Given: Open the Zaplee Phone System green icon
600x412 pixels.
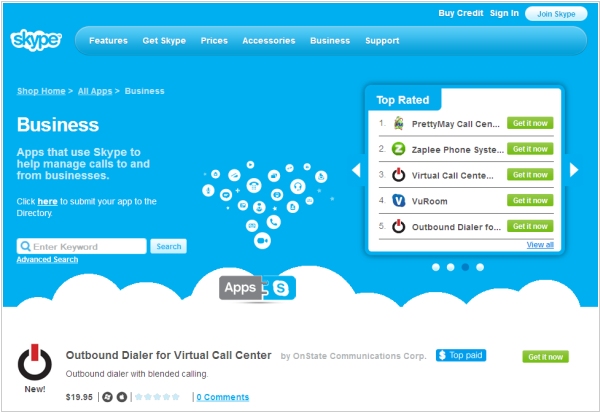Looking at the screenshot, I should pyautogui.click(x=398, y=149).
